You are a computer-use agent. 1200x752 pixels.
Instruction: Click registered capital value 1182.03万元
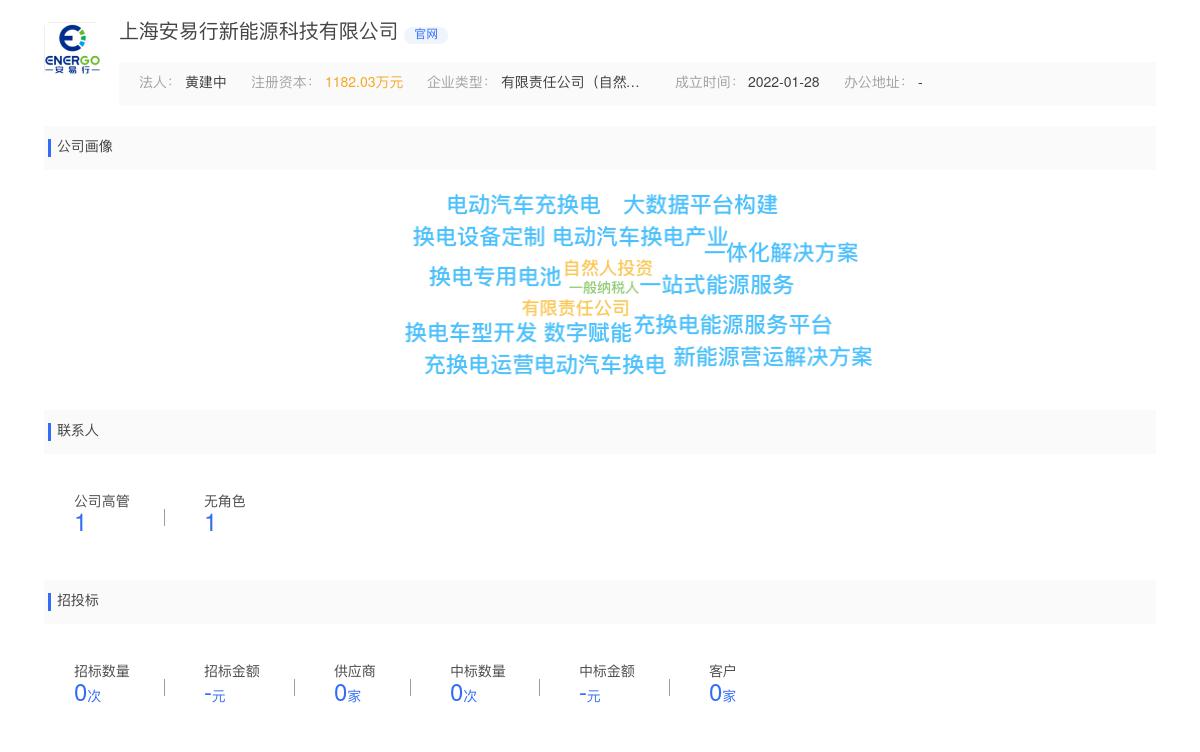(x=363, y=82)
